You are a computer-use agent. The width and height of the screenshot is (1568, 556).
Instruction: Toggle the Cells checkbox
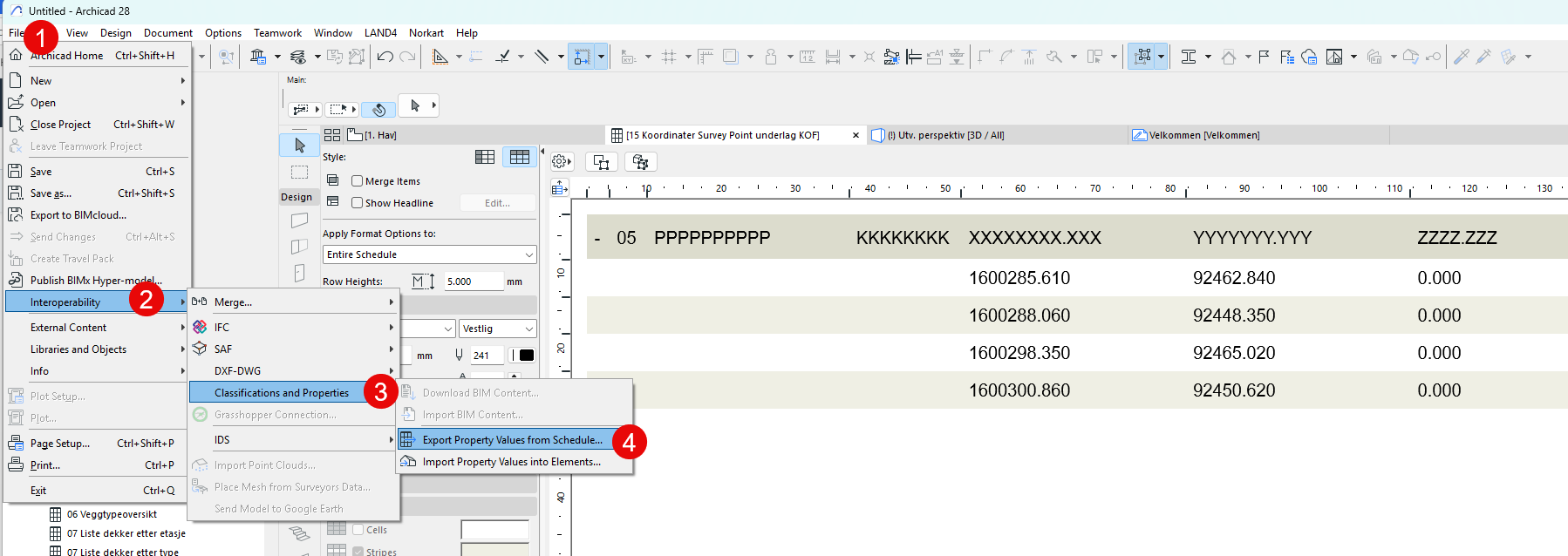coord(358,530)
